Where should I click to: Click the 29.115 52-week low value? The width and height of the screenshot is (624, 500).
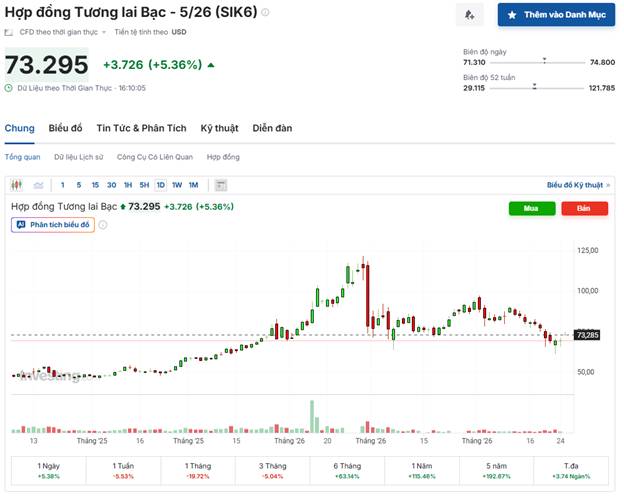(x=474, y=88)
